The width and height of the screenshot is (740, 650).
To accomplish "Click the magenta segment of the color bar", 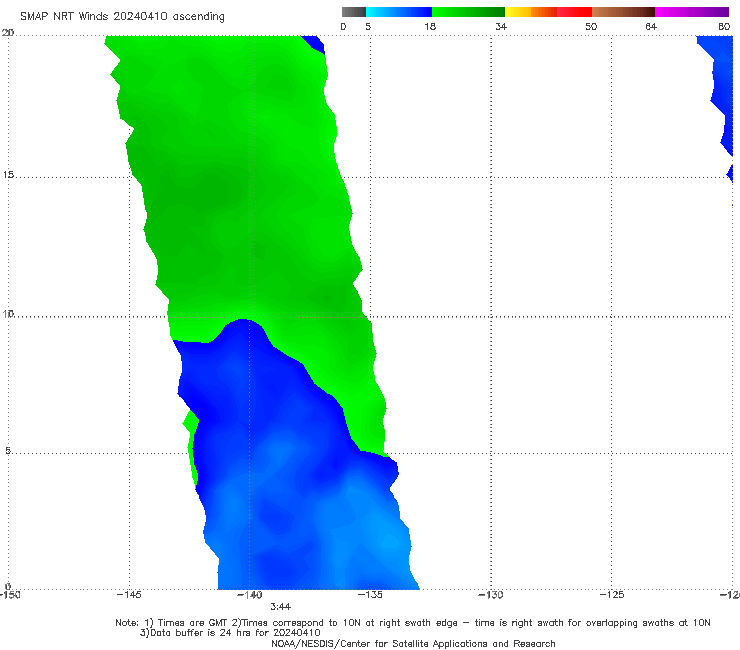I will (x=692, y=12).
